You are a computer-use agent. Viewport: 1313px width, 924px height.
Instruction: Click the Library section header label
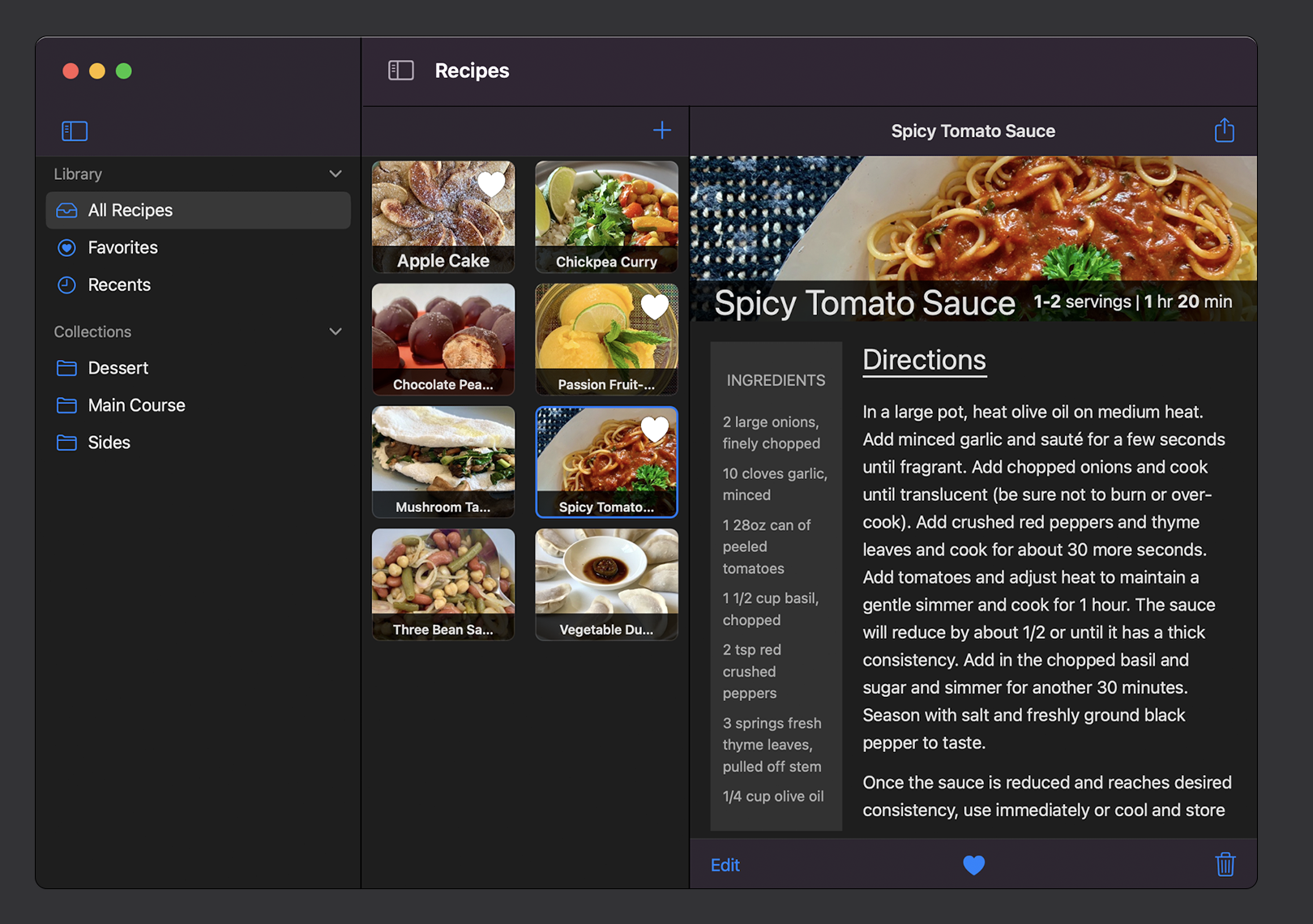pyautogui.click(x=78, y=173)
